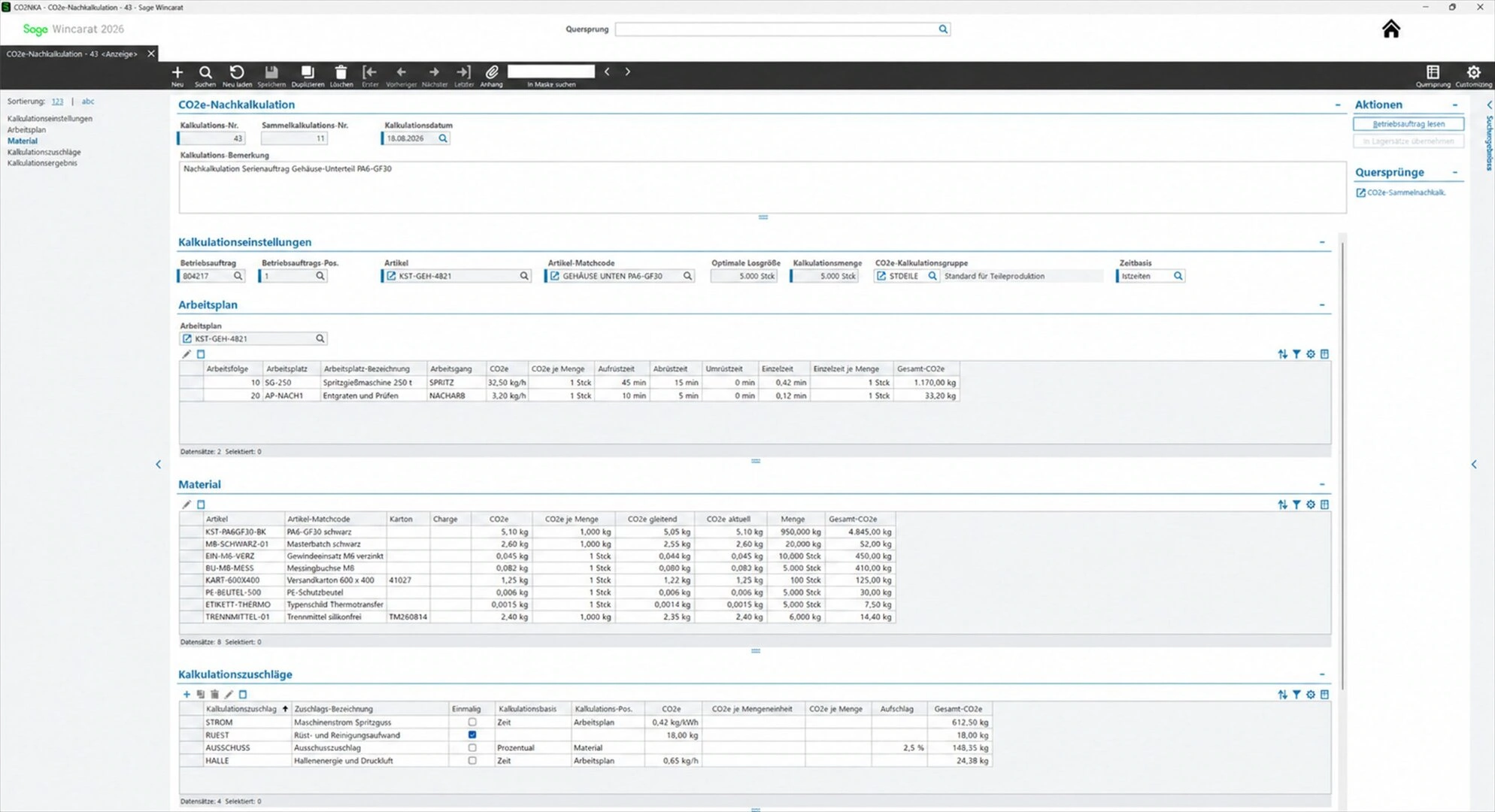The width and height of the screenshot is (1495, 812).
Task: Delete the record via Löschen icon
Action: pos(341,72)
